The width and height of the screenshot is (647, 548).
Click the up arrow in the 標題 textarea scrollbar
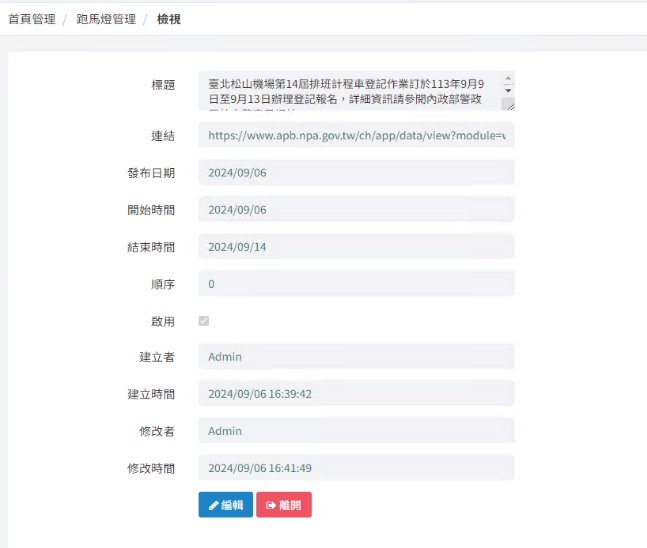coord(508,78)
